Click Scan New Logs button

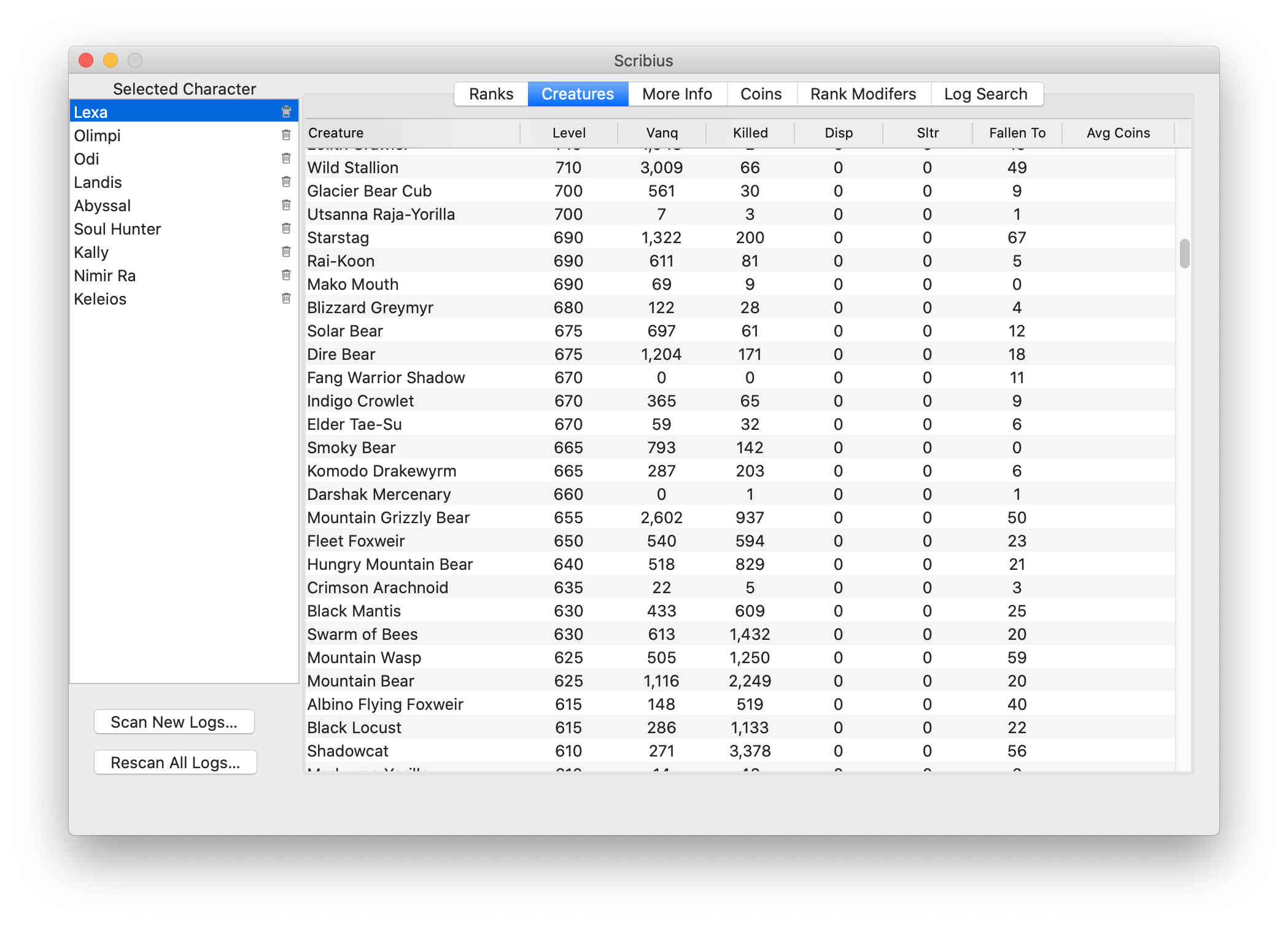point(174,722)
